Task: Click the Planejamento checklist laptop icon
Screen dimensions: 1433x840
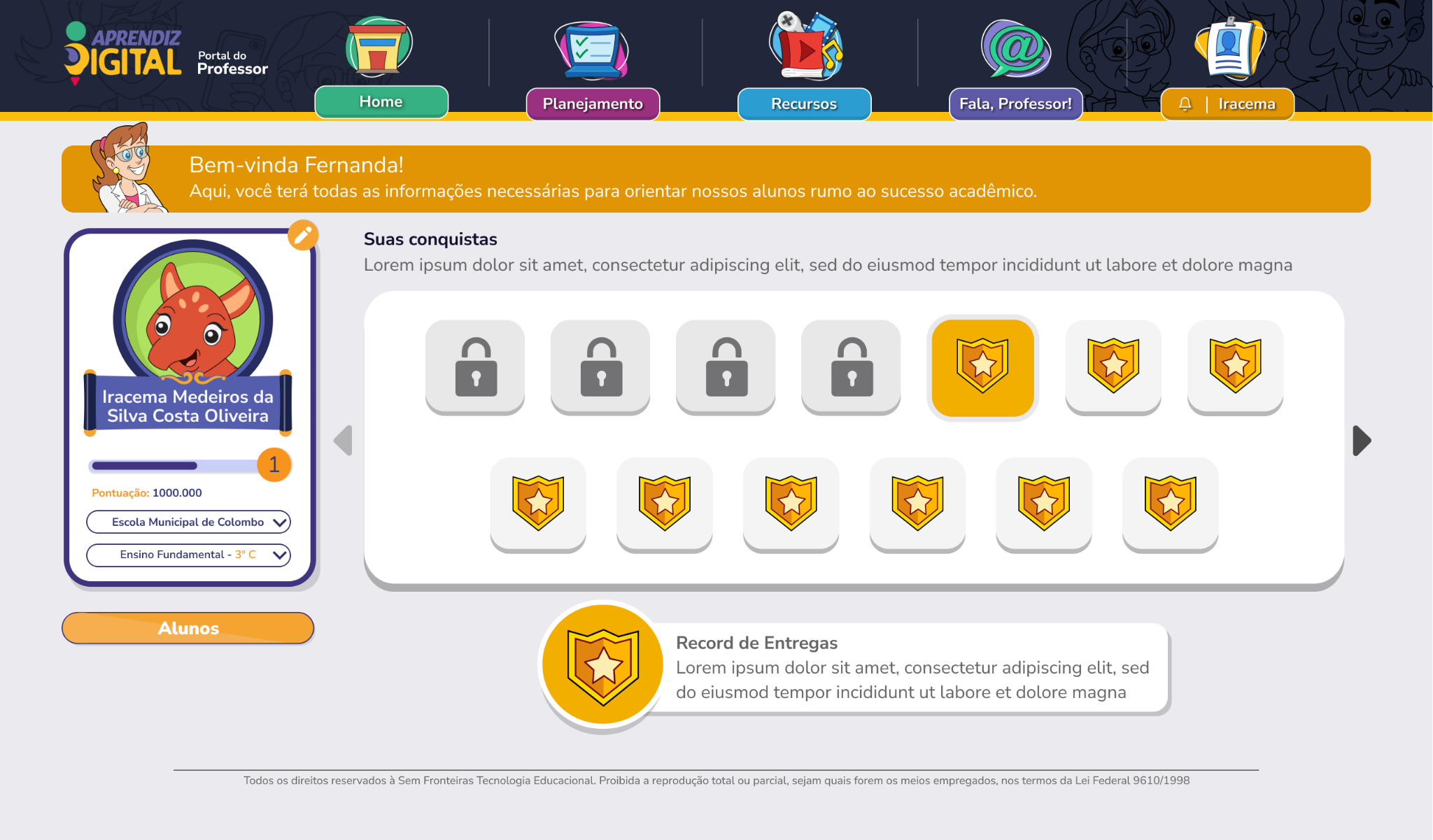Action: coord(592,50)
